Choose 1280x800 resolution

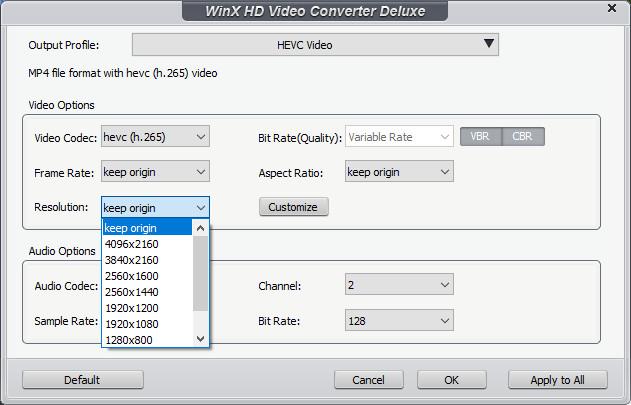coord(147,340)
